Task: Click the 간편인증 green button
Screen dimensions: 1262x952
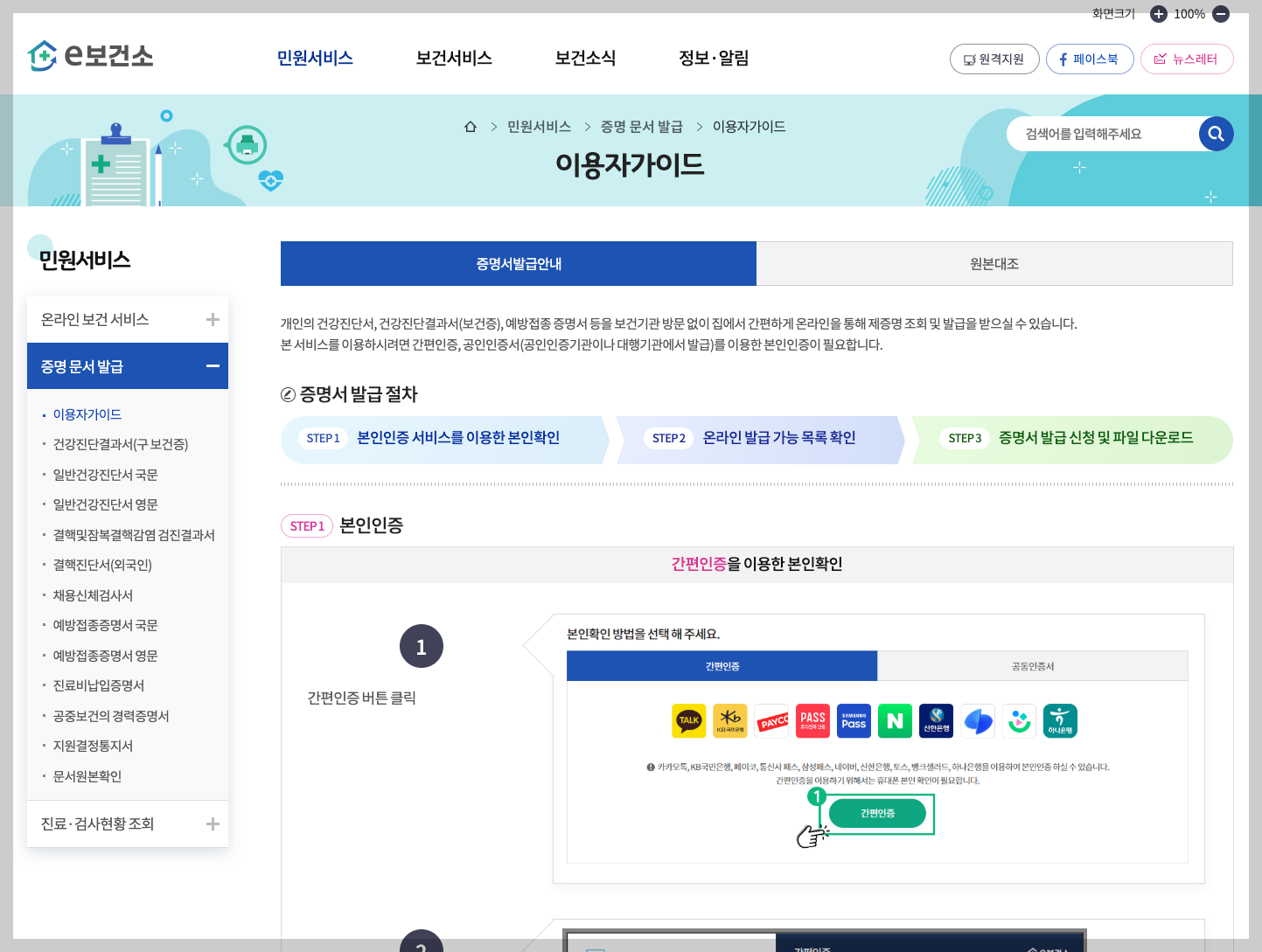Action: click(879, 812)
